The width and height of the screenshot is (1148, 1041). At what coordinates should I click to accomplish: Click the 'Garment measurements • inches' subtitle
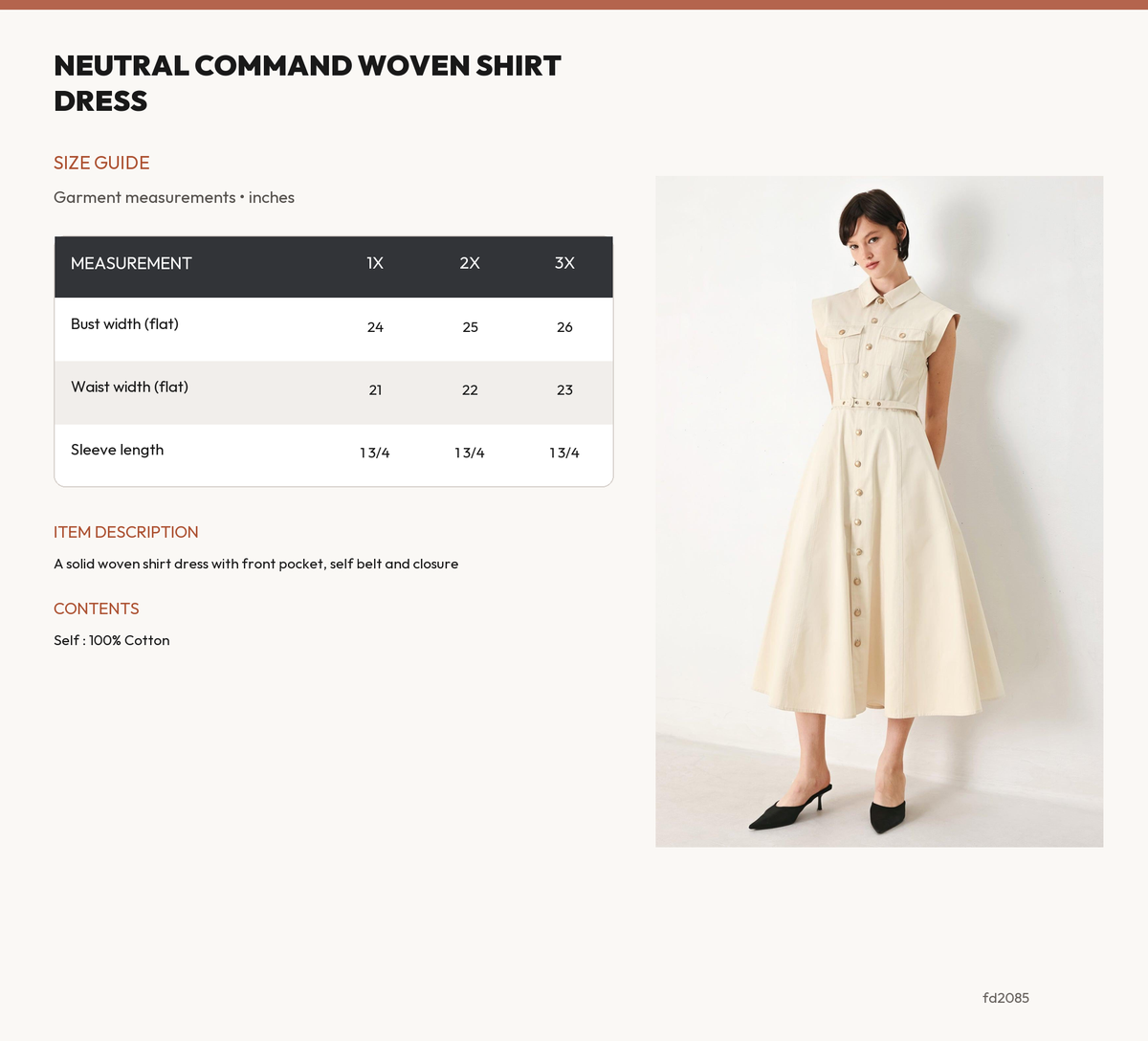174,197
